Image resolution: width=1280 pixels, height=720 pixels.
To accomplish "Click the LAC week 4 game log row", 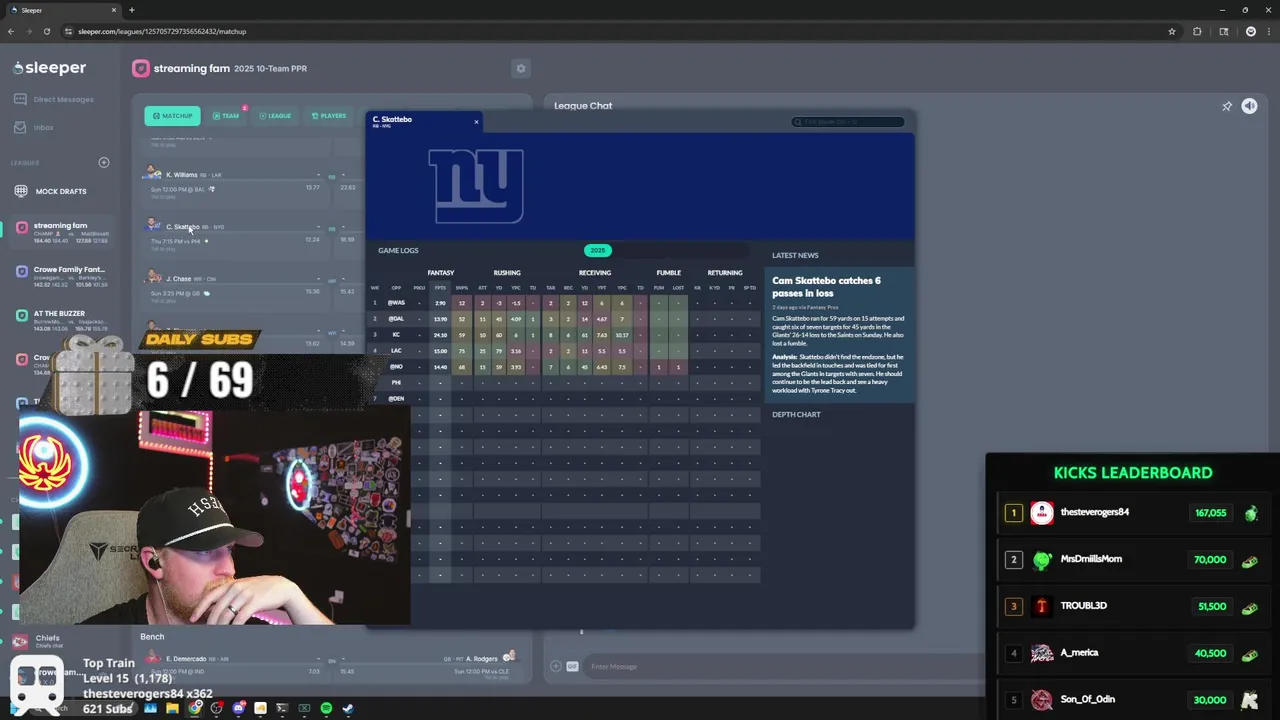I will [x=563, y=351].
